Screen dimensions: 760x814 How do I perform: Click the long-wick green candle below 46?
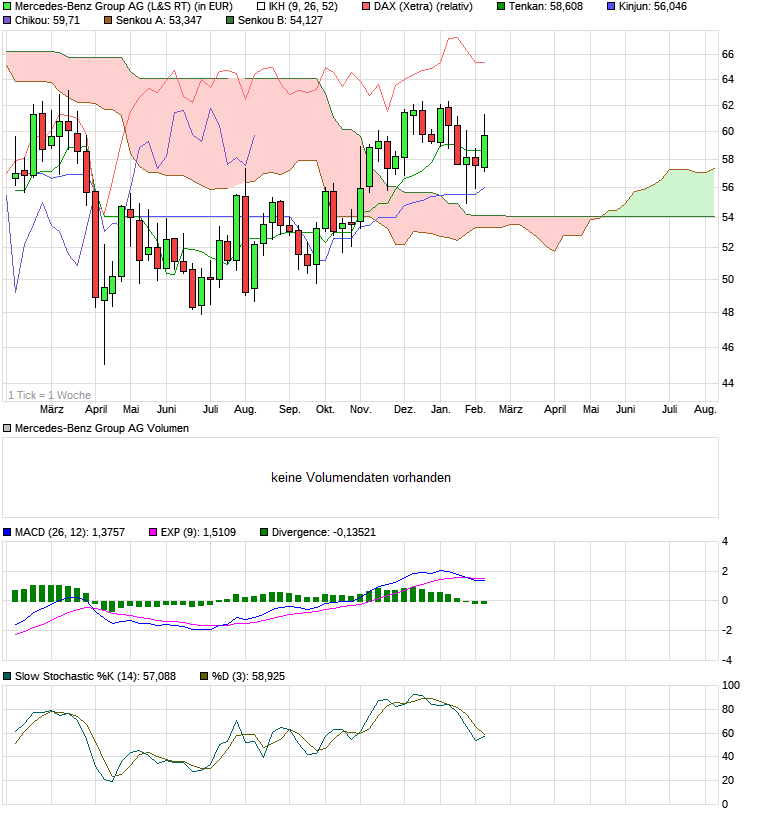[104, 294]
